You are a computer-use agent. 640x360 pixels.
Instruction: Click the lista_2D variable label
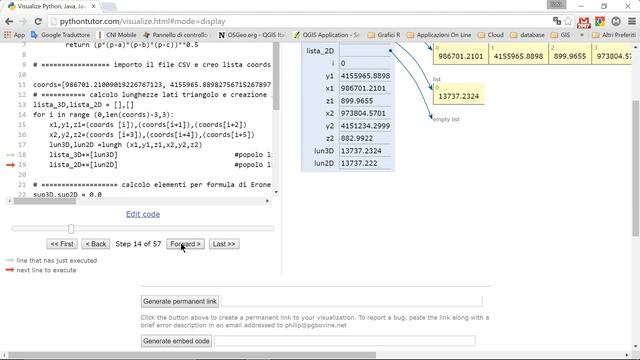point(320,51)
